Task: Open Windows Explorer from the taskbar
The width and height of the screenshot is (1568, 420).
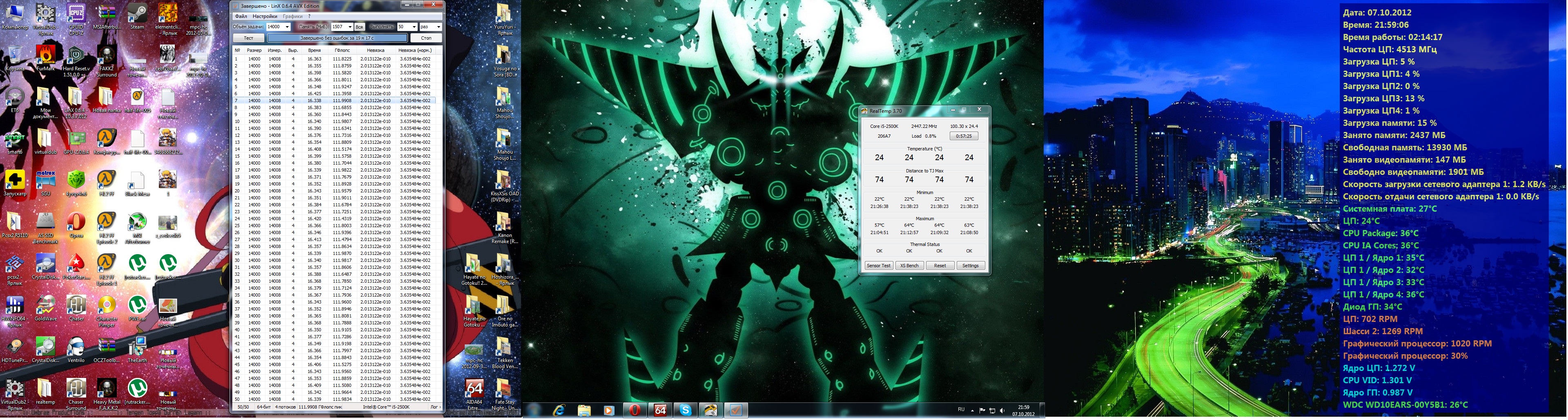Action: click(584, 411)
